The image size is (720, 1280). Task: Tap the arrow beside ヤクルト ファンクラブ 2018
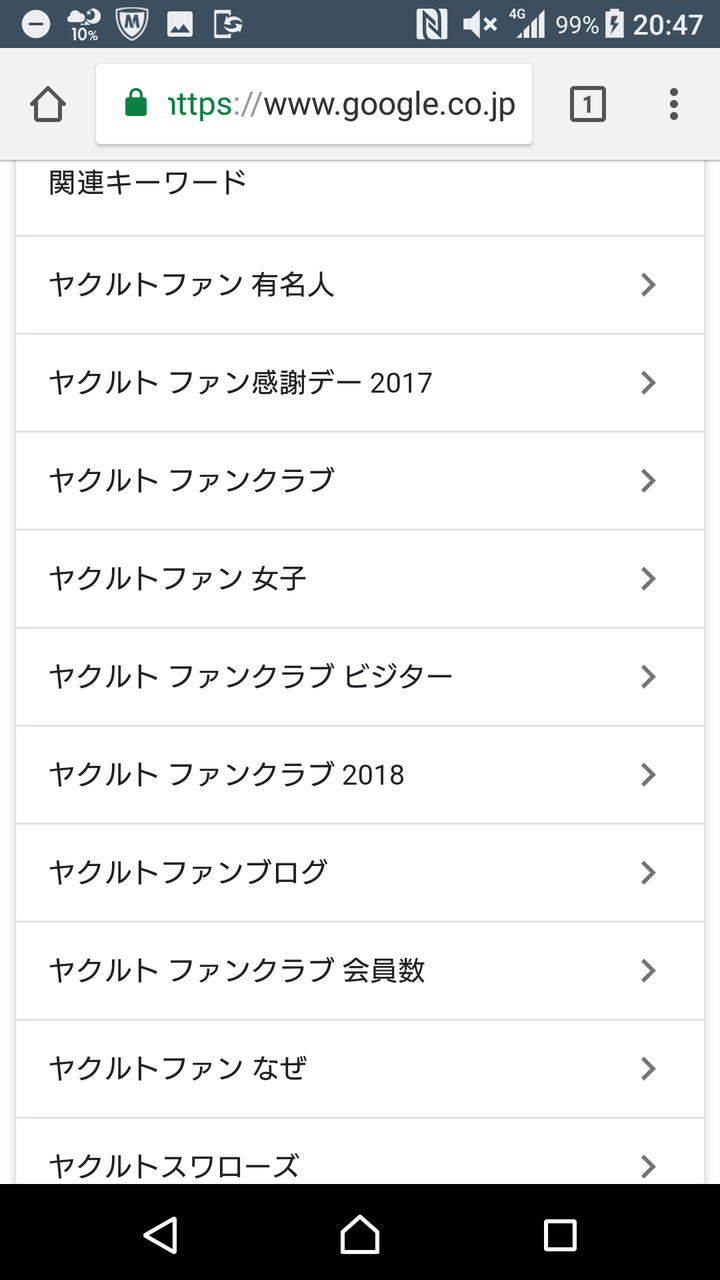tap(648, 775)
